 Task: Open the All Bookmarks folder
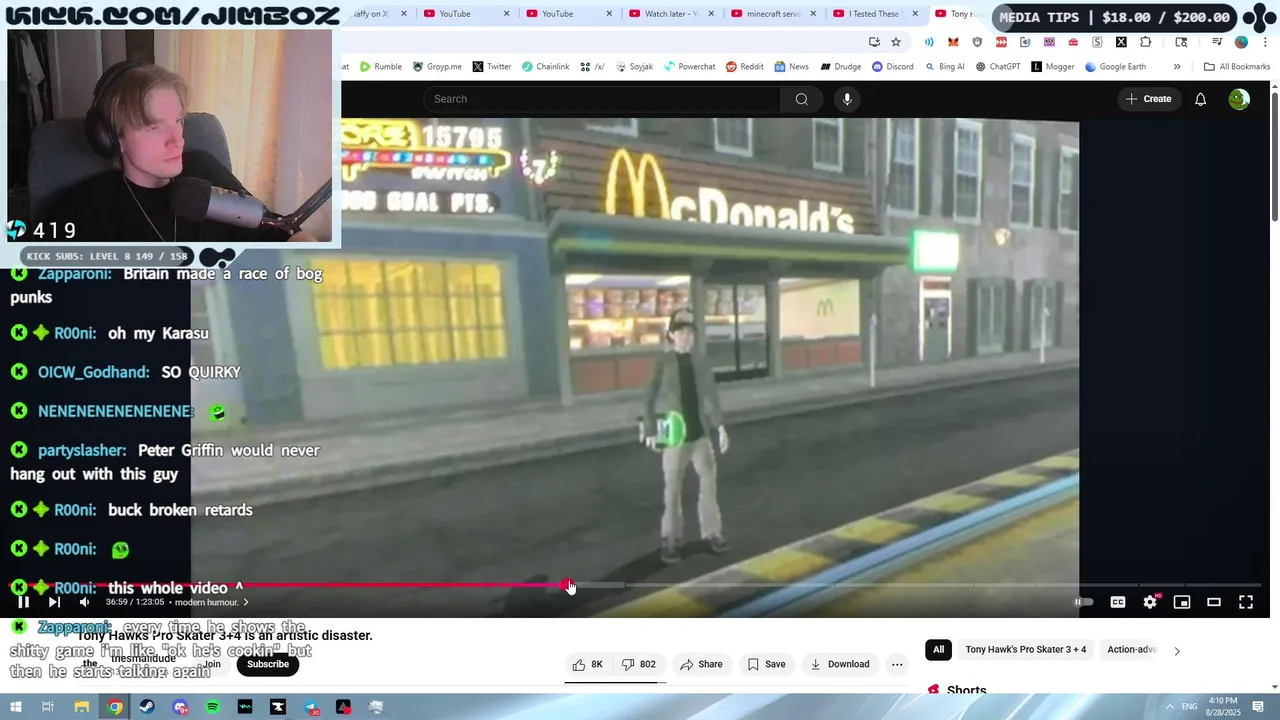point(1237,67)
